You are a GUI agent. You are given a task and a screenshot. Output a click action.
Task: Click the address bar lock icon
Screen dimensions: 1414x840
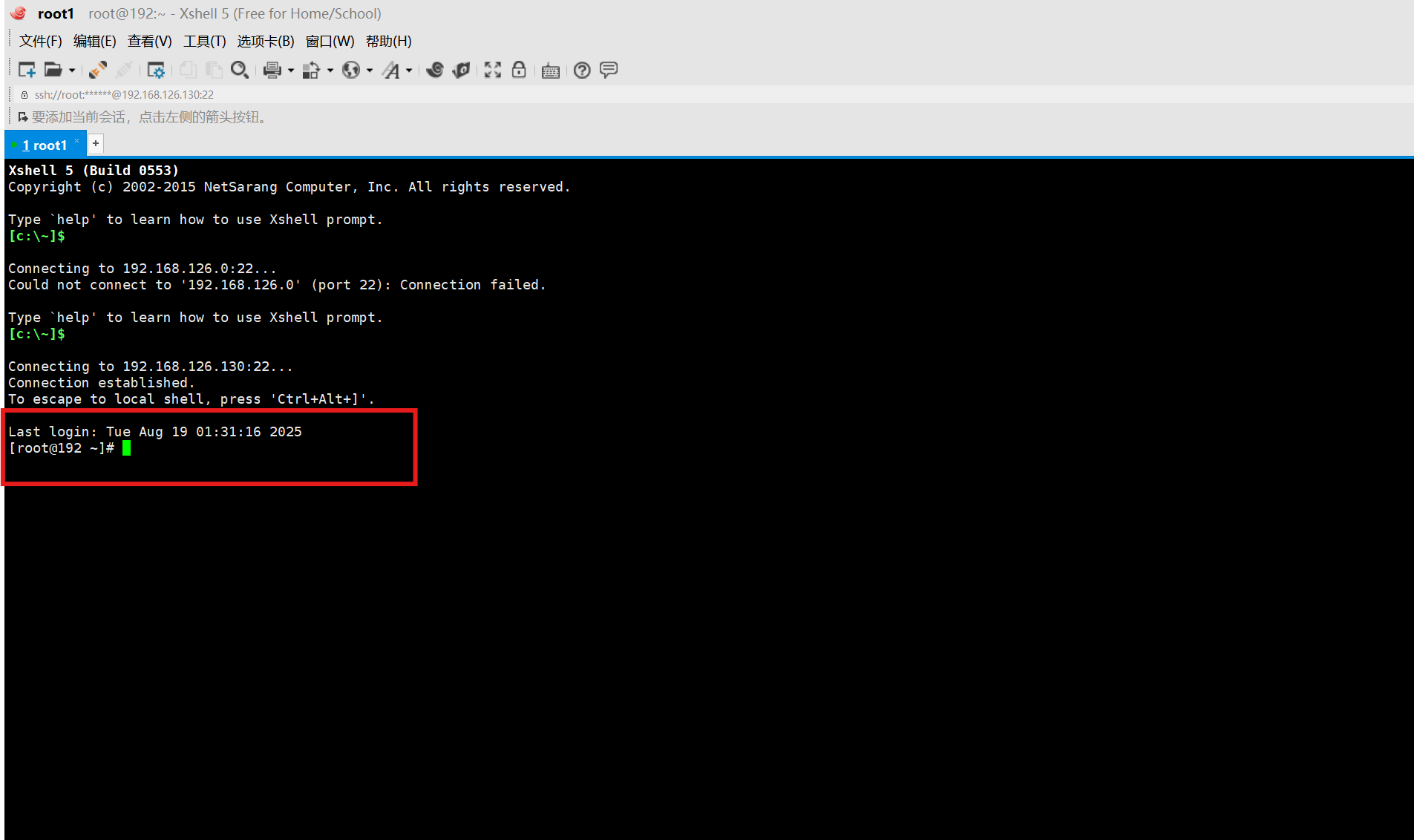[x=24, y=95]
